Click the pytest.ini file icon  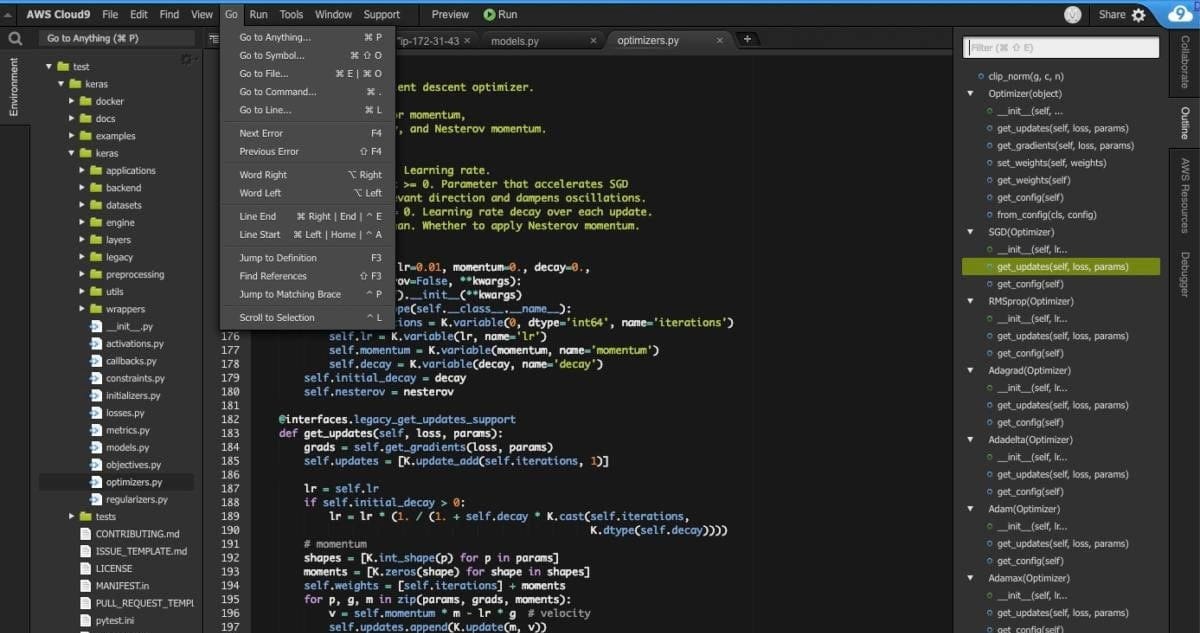click(x=85, y=620)
